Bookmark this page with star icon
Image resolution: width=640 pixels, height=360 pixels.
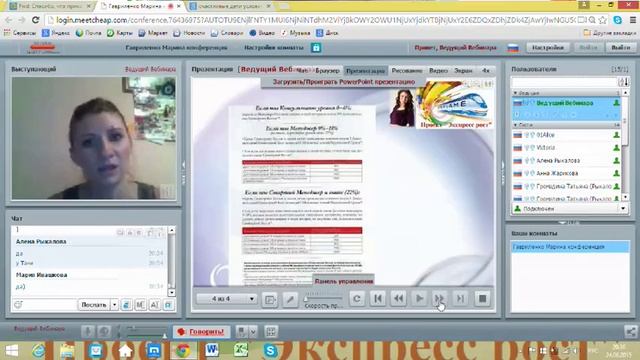pos(603,20)
